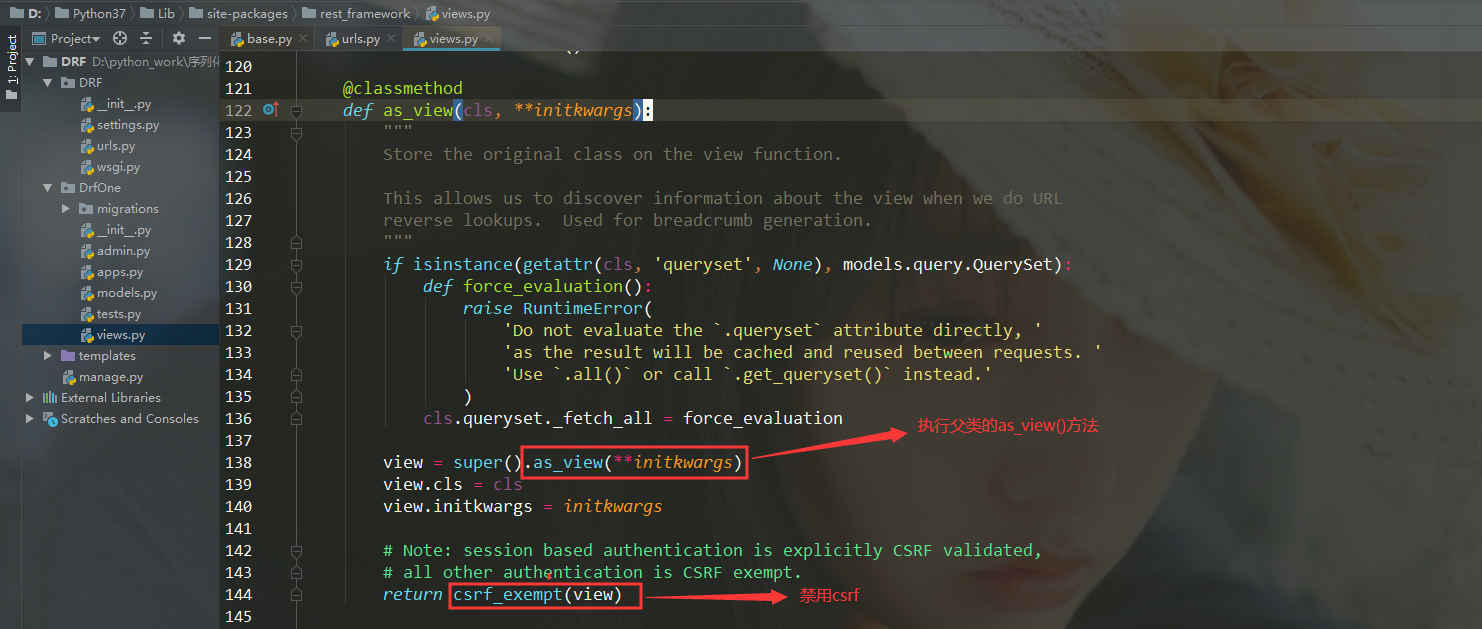This screenshot has width=1482, height=629.
Task: Fold the docstring at line 123
Action: (x=296, y=132)
